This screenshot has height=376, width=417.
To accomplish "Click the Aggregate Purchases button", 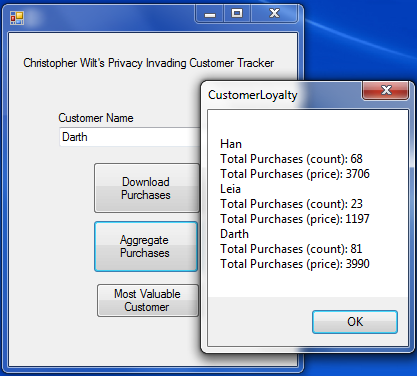I will tap(146, 246).
